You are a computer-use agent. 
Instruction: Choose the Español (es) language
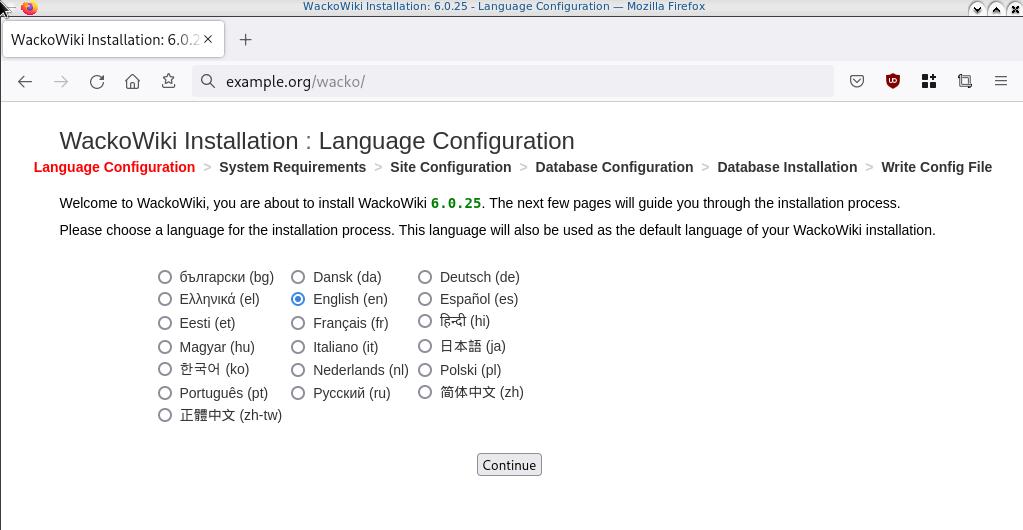pyautogui.click(x=425, y=299)
